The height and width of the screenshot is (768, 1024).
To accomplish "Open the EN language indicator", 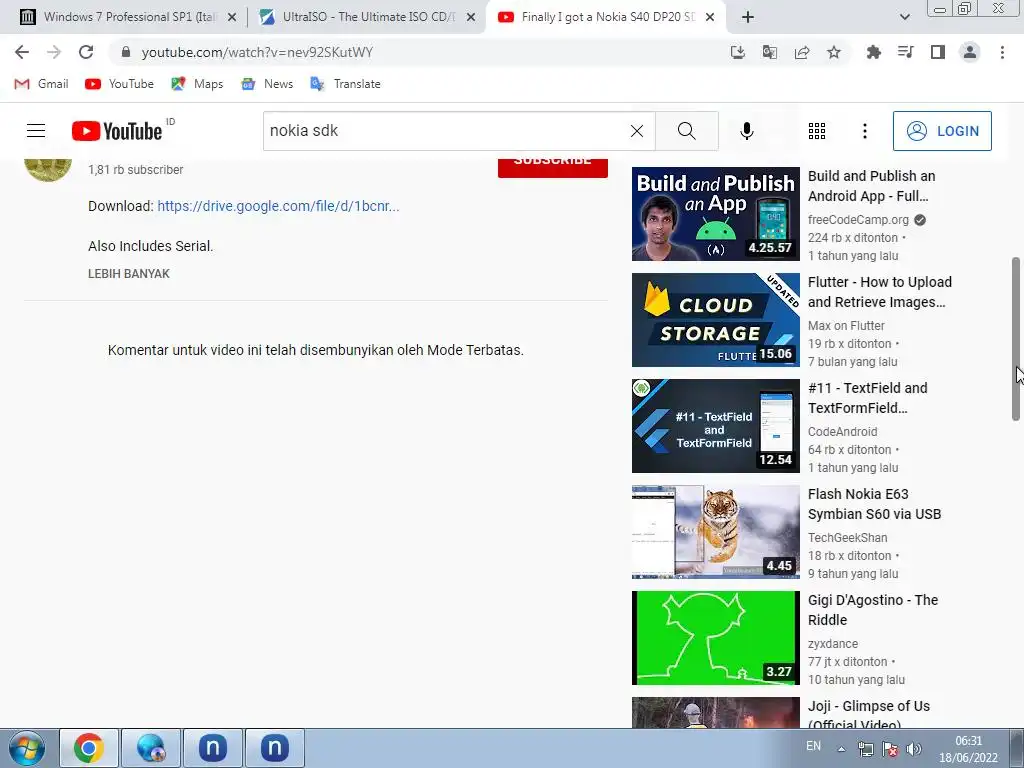I will (813, 746).
